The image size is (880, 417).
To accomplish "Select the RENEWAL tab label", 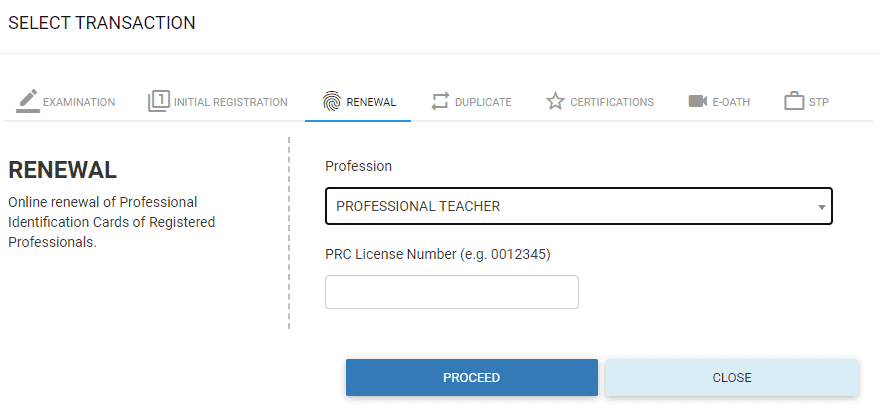I will coord(371,102).
